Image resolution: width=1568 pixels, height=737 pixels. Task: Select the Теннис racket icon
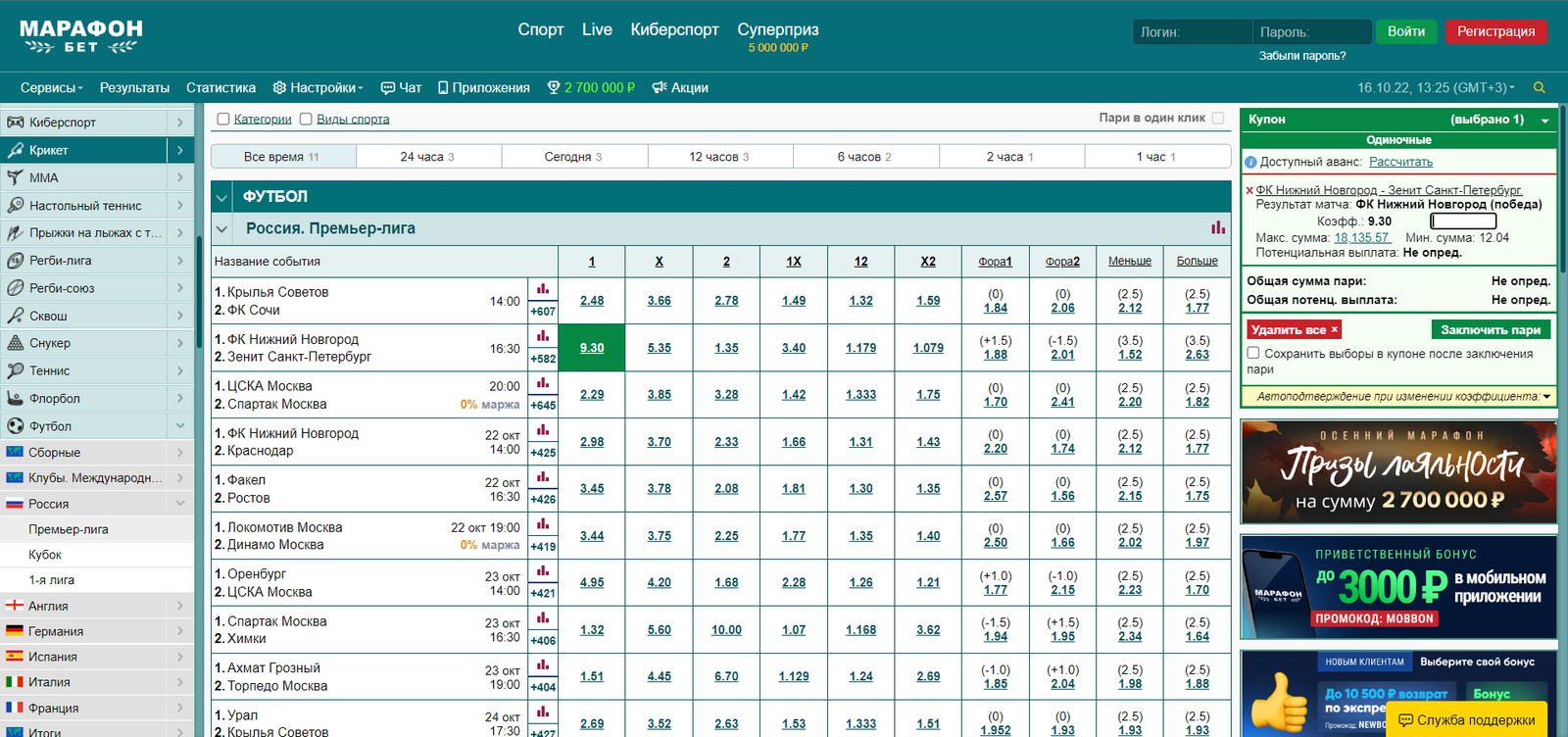(15, 370)
